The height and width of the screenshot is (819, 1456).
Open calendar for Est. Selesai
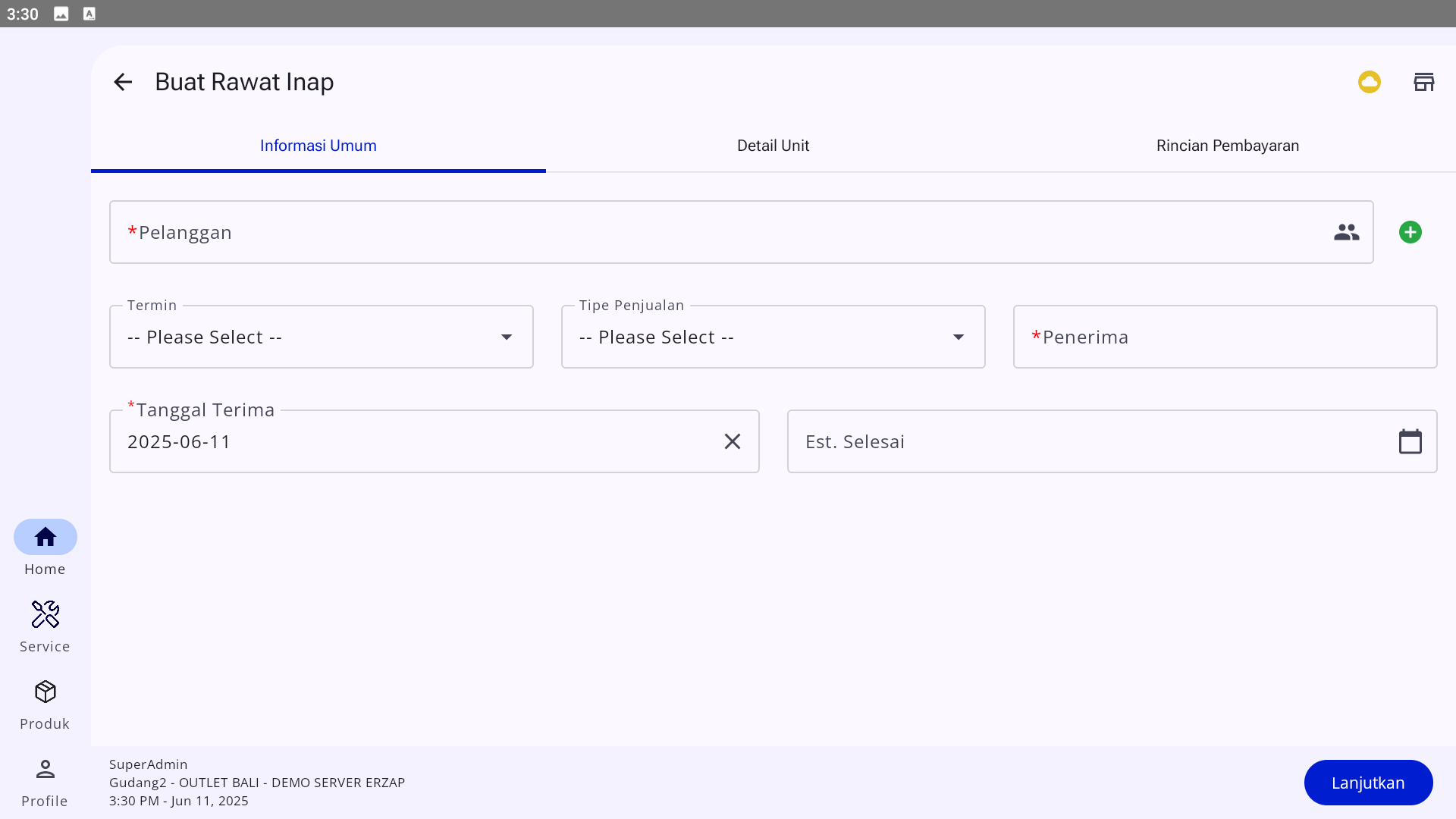[x=1410, y=441]
